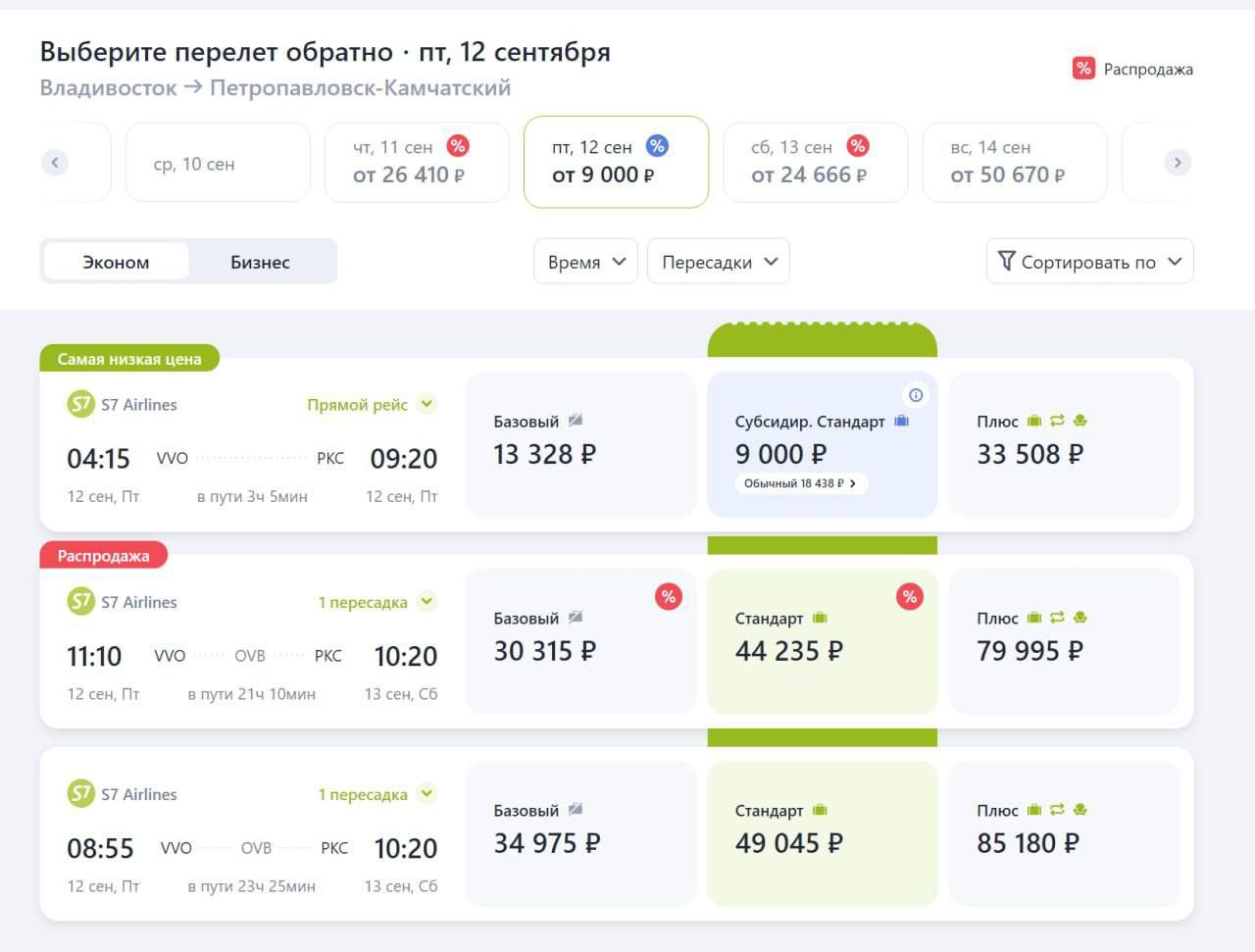Click previous dates arrow in date carousel

tap(55, 162)
